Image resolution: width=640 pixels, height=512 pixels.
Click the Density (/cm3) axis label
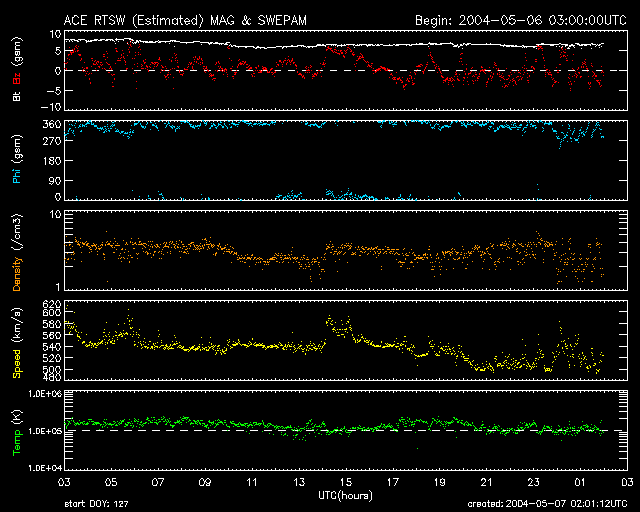17,250
